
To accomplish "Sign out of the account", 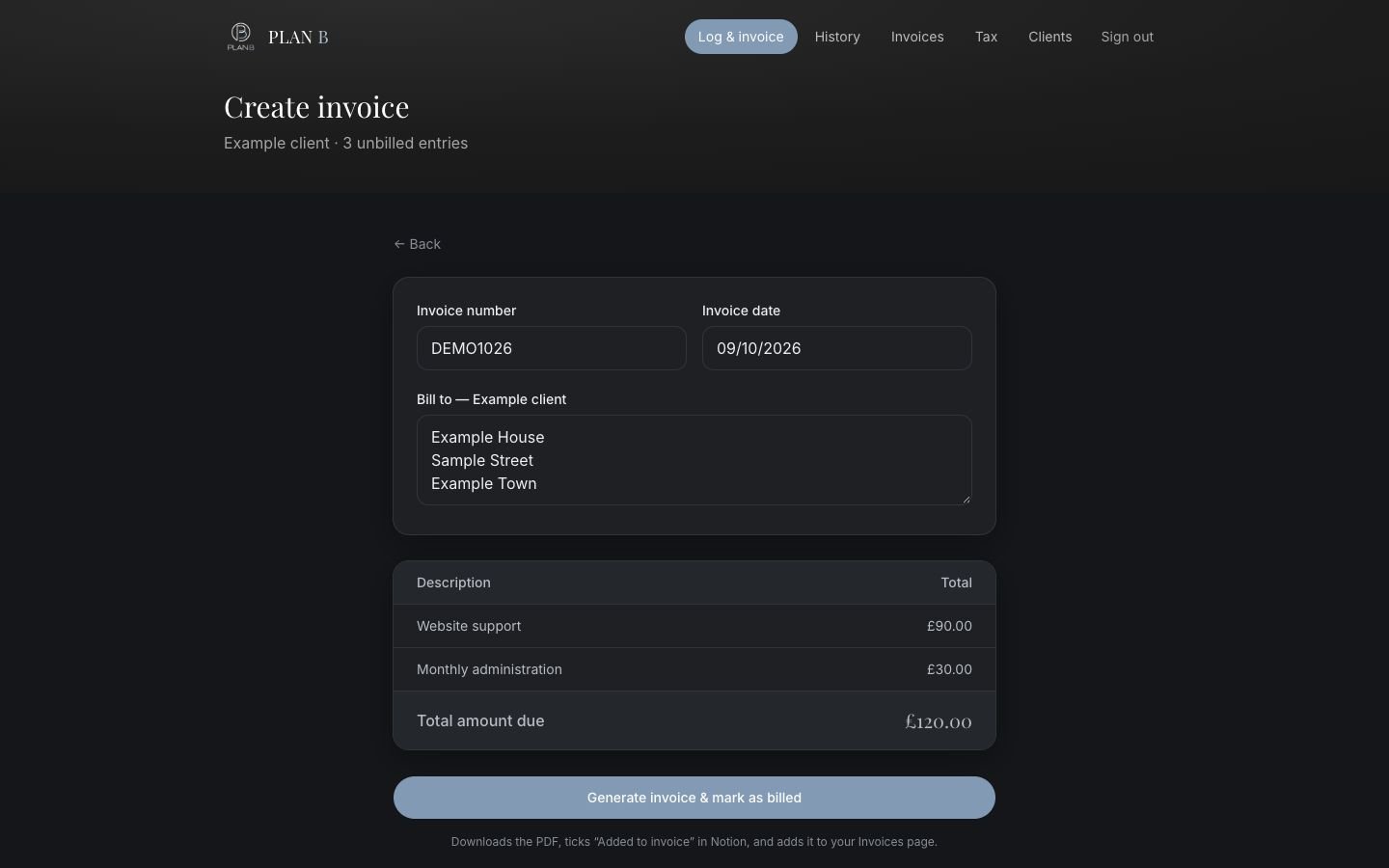I will click(x=1127, y=37).
